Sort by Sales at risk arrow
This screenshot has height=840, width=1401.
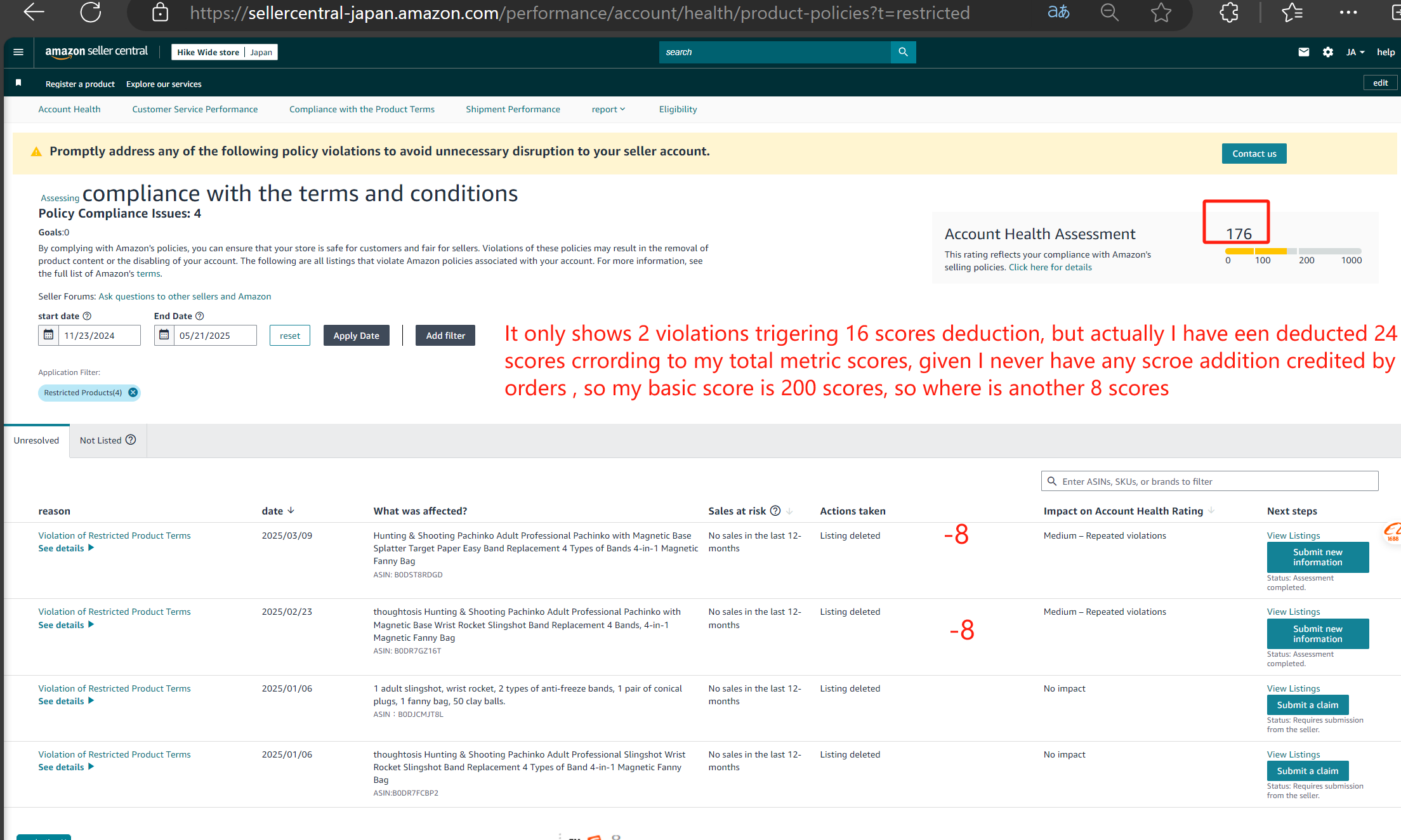coord(789,511)
